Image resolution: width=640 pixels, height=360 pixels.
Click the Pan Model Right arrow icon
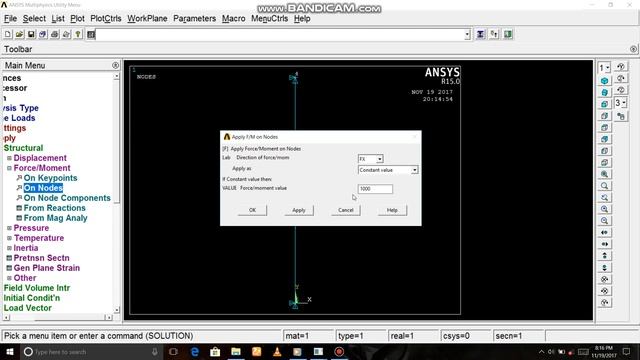[605, 244]
